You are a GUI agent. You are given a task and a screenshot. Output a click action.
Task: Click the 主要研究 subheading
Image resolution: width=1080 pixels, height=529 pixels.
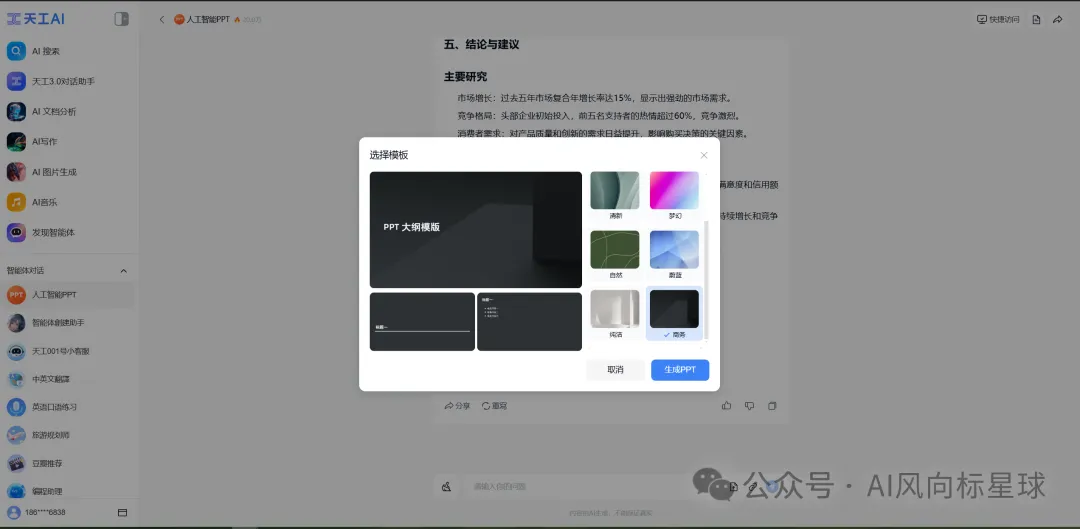pos(466,76)
